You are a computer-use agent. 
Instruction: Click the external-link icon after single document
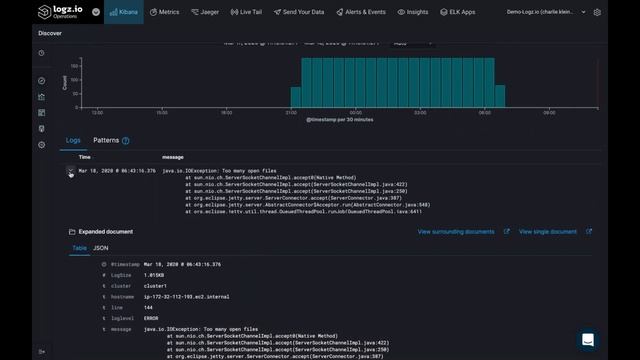click(589, 231)
